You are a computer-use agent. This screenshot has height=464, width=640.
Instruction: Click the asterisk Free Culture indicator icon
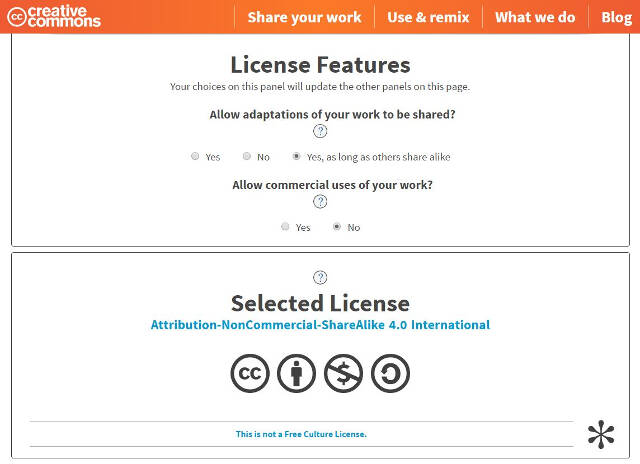pos(601,434)
